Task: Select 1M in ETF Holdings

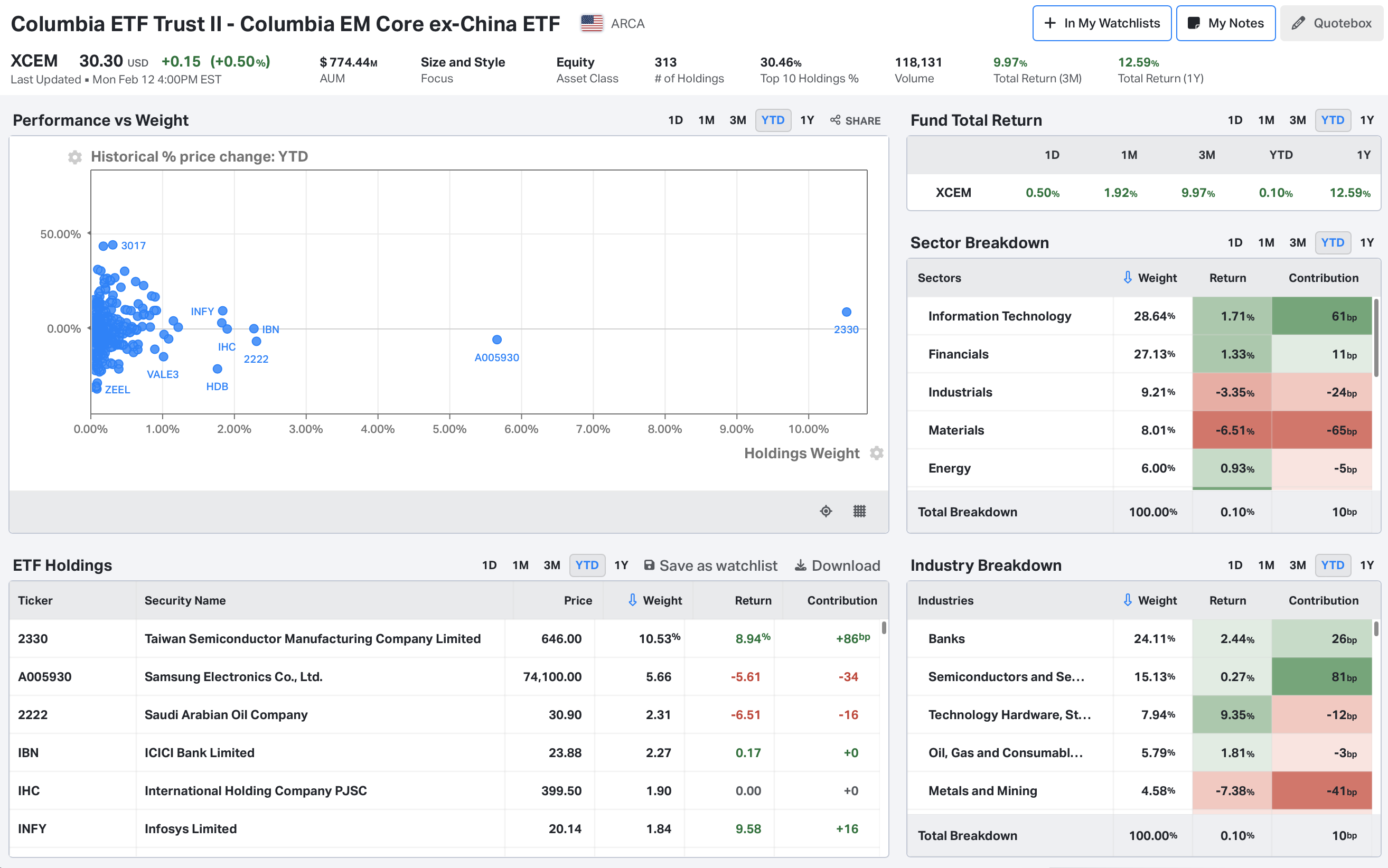Action: [x=520, y=565]
